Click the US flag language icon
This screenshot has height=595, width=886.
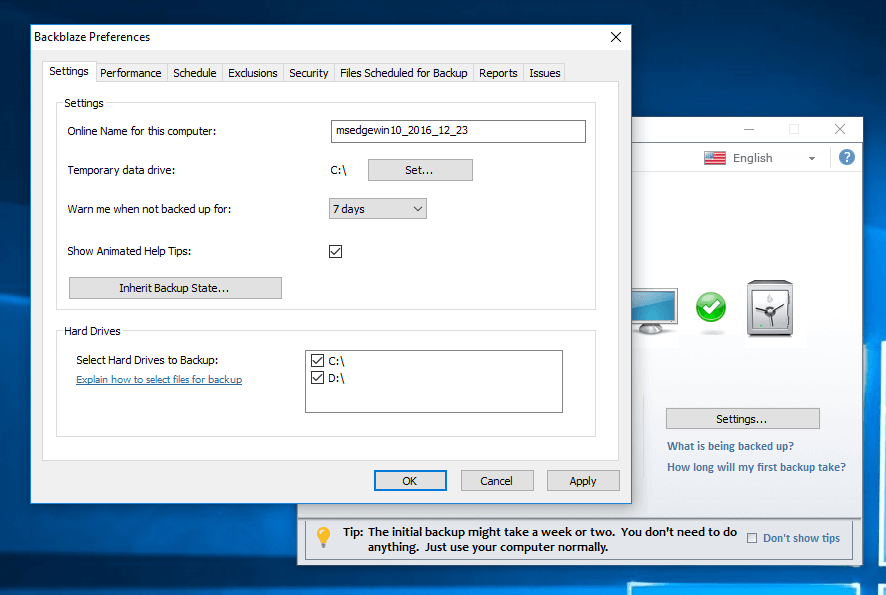[x=714, y=158]
